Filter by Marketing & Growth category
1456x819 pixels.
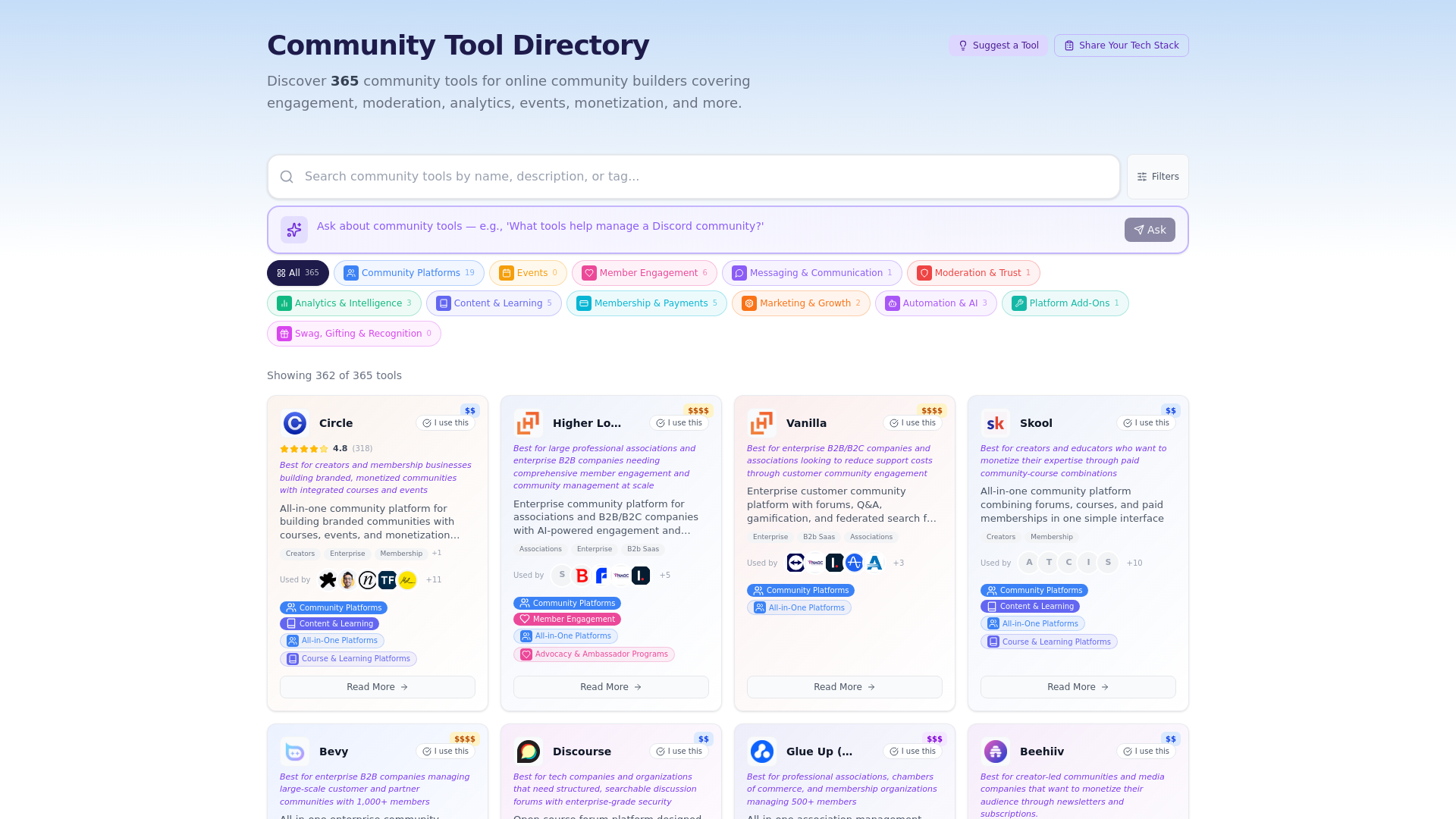point(801,303)
